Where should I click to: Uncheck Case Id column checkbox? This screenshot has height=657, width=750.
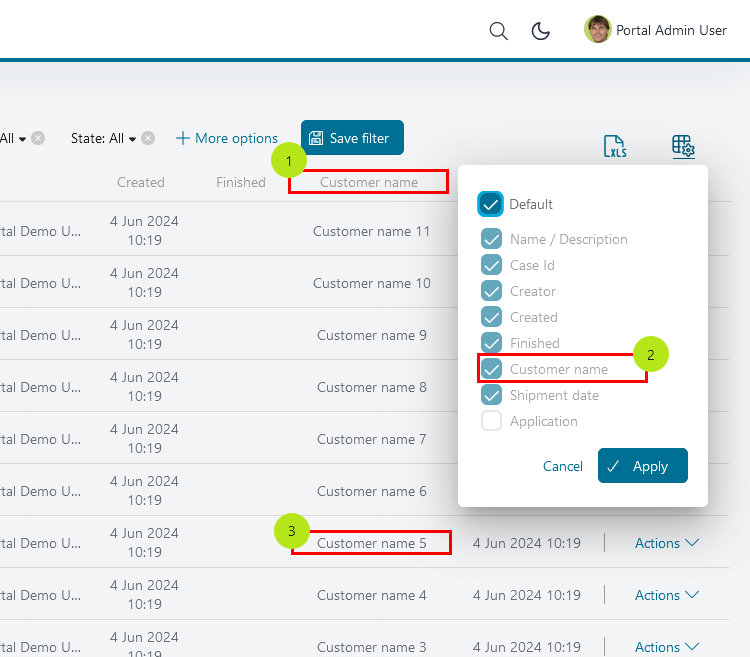(x=491, y=265)
